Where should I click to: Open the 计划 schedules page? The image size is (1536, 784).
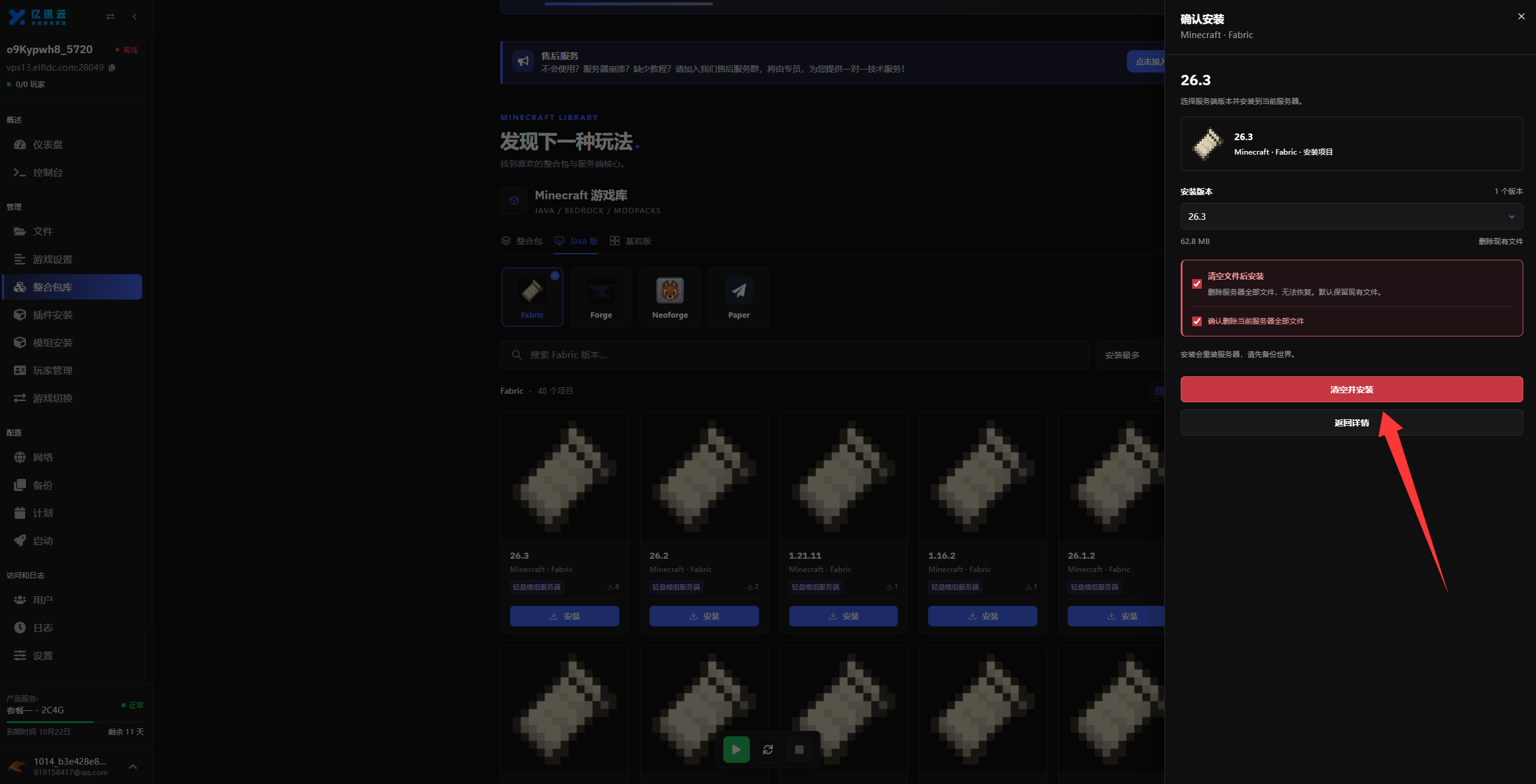click(73, 513)
